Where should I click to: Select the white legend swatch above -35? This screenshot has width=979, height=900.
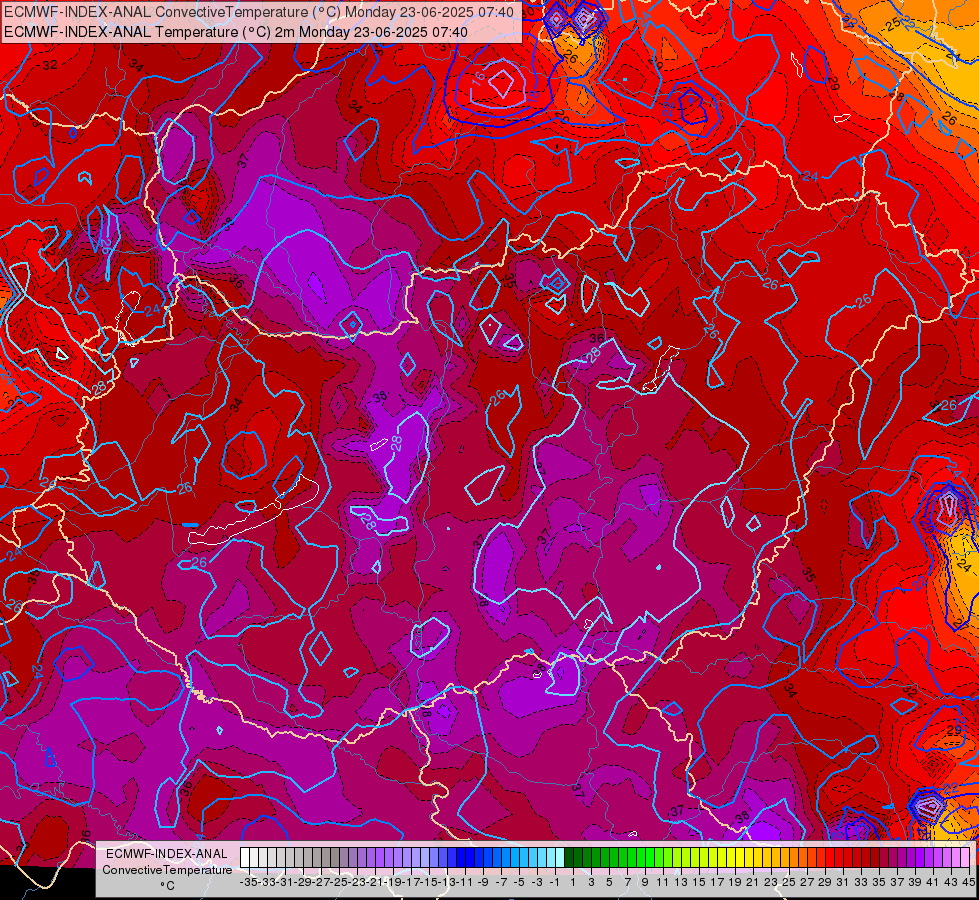(x=245, y=857)
